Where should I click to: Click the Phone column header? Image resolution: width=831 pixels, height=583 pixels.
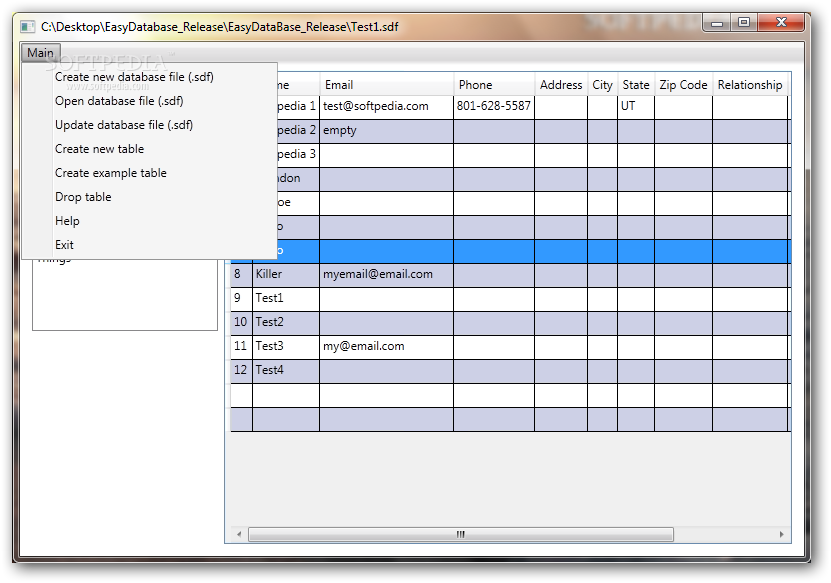coord(494,85)
